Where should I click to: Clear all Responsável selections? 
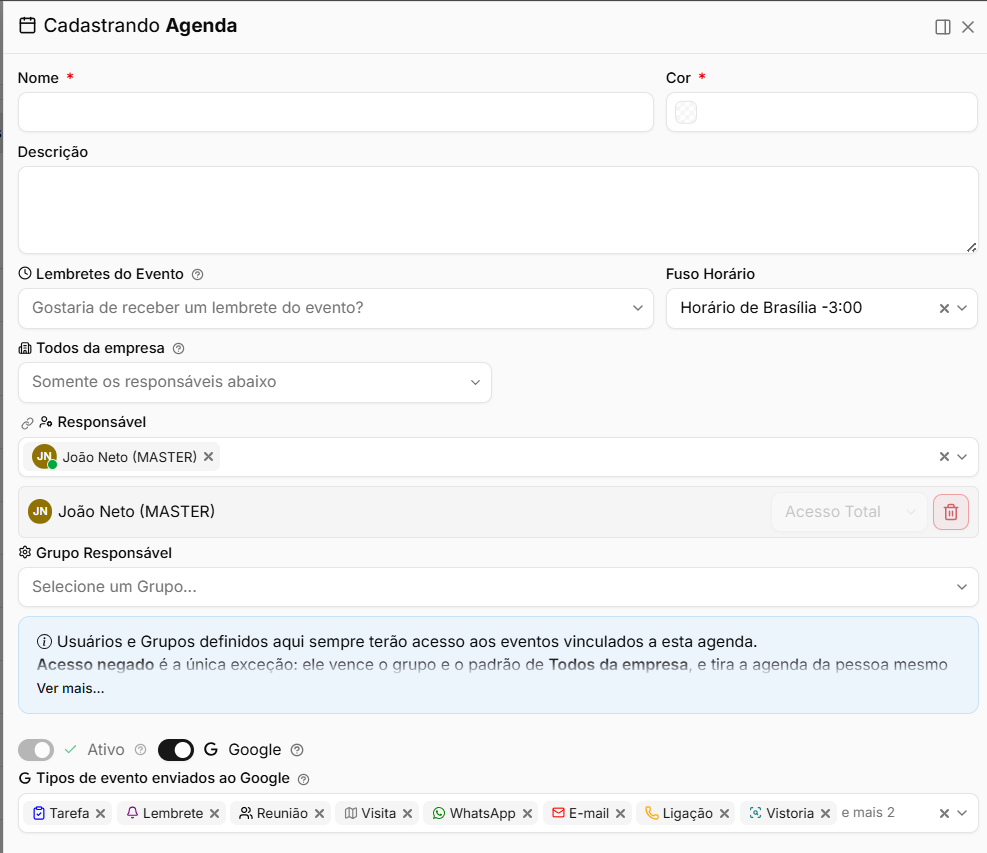[944, 456]
